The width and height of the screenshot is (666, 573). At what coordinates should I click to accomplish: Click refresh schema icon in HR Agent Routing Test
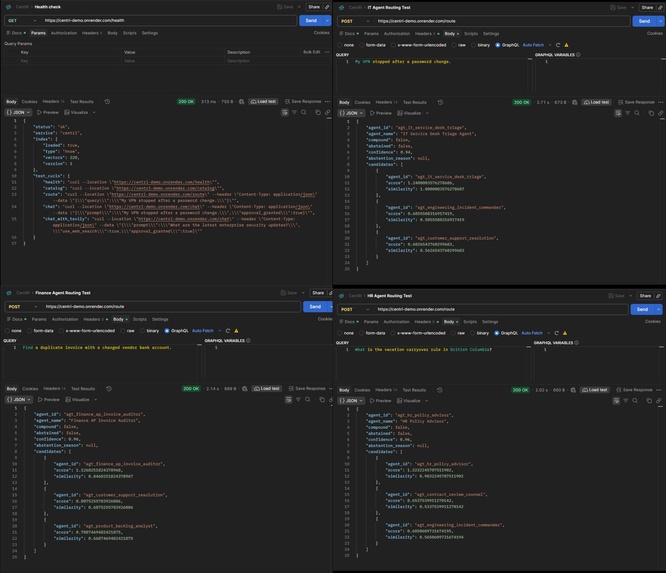point(556,333)
